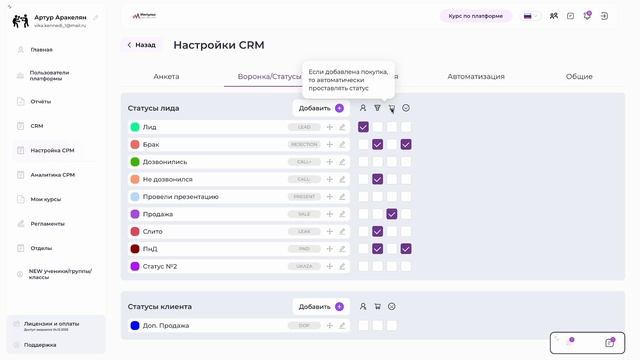640x360 pixels.
Task: Switch to the Общие tab
Action: point(579,76)
